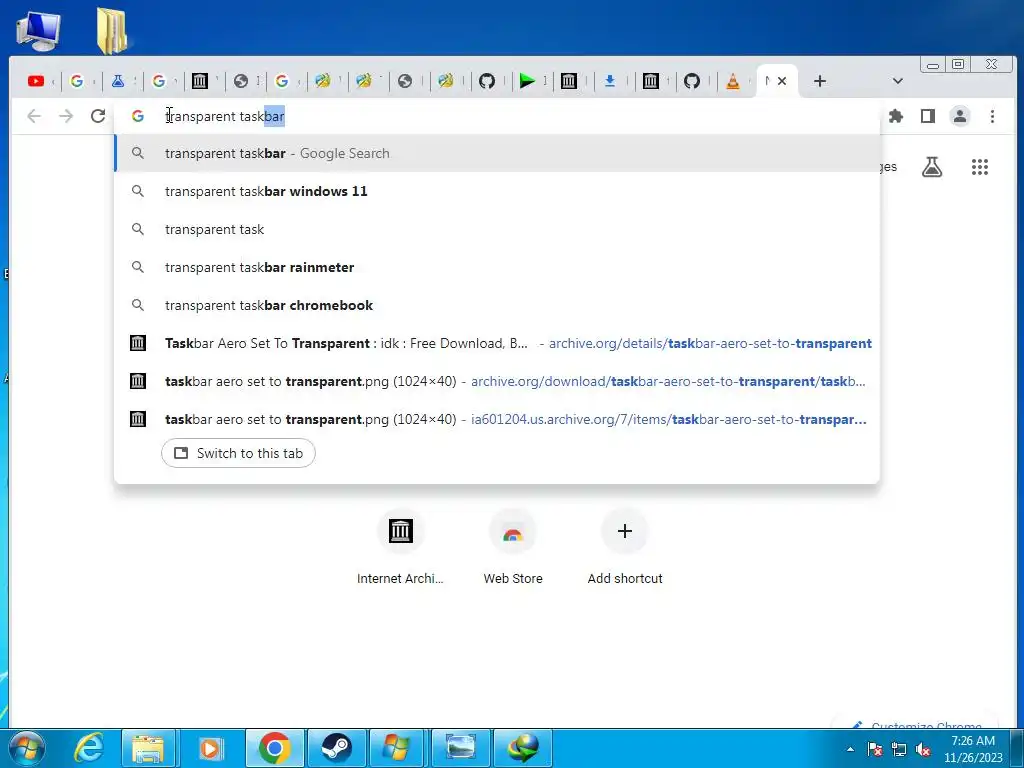Viewport: 1024px width, 768px height.
Task: Open the Search Labs flask icon
Action: [x=932, y=167]
